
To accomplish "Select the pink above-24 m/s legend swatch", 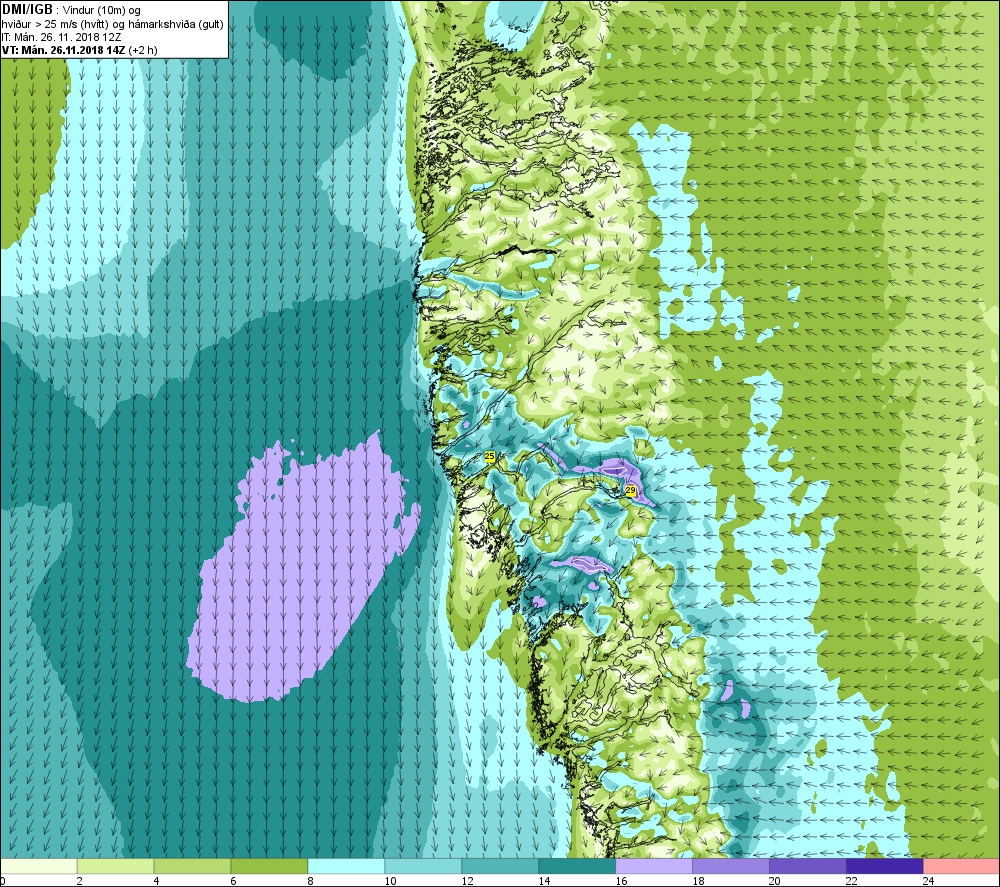I will point(962,866).
